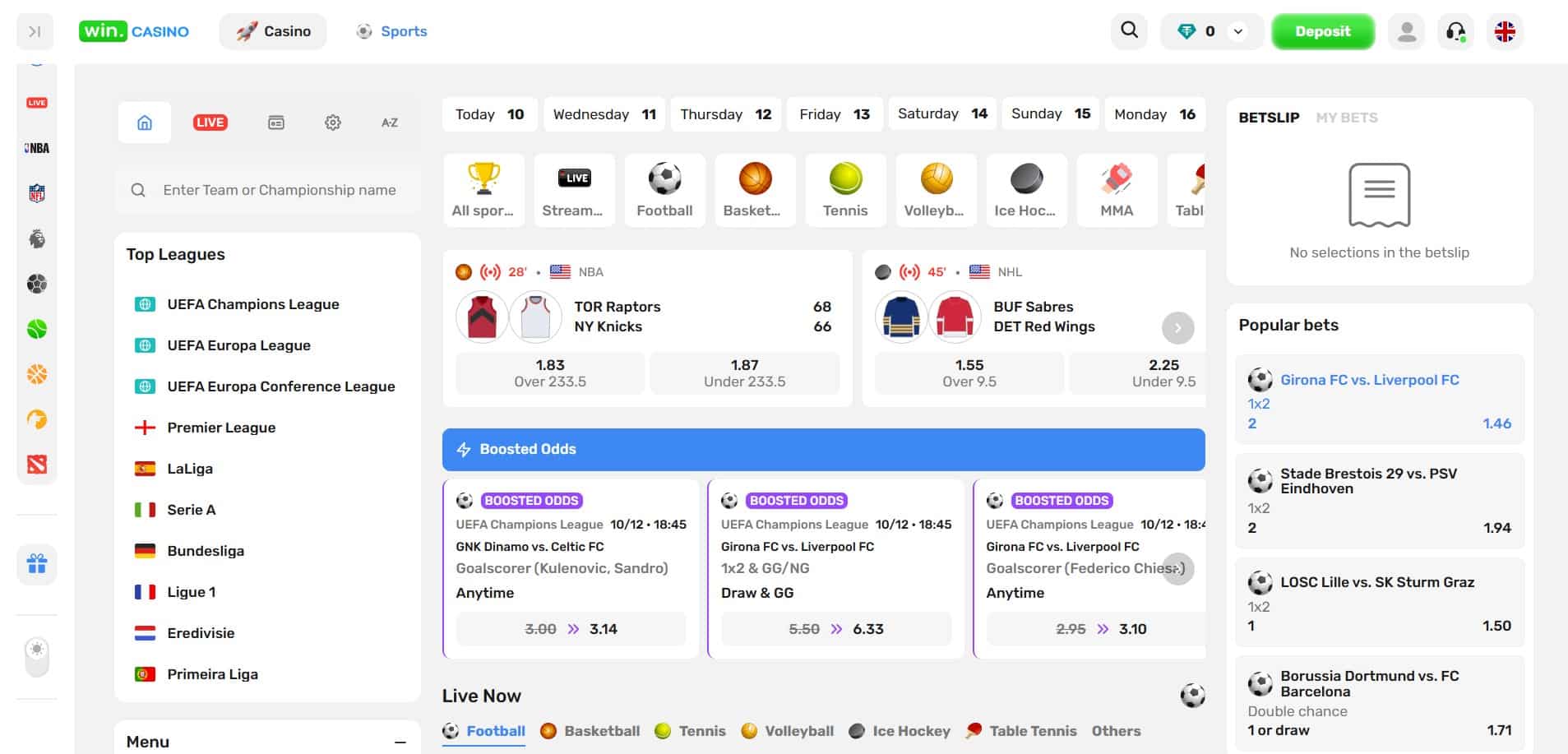The width and height of the screenshot is (1568, 754).
Task: Open the search magnifier in top bar
Action: 1129,31
